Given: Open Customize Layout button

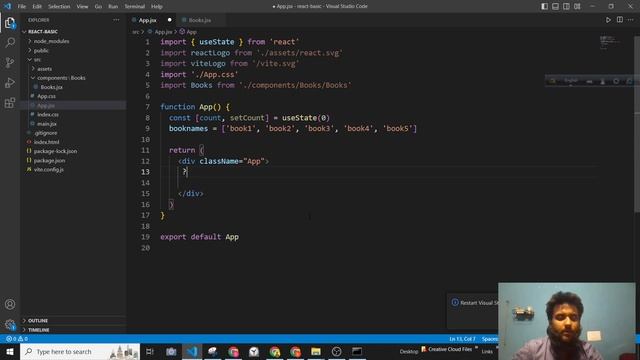Looking at the screenshot, I should [x=577, y=6].
